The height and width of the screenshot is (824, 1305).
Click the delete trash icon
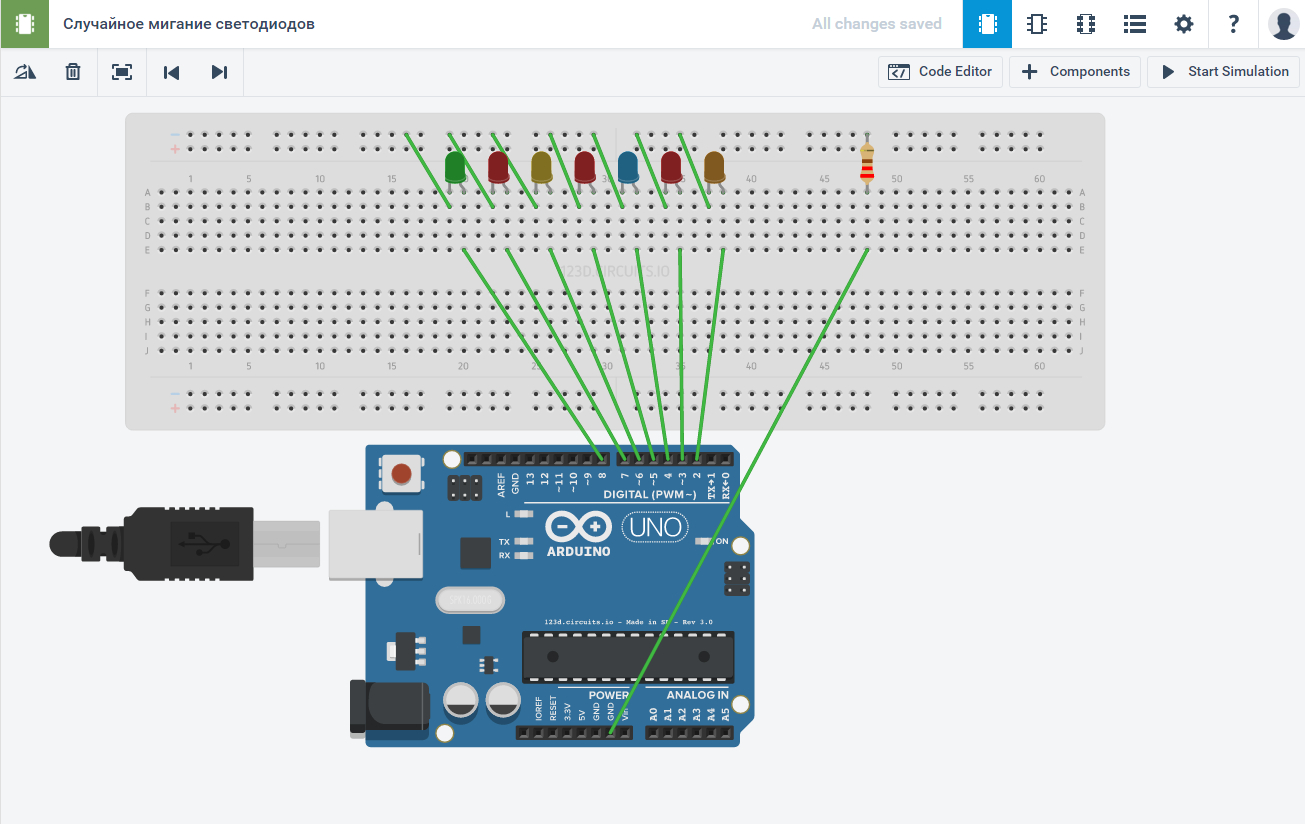pos(72,71)
